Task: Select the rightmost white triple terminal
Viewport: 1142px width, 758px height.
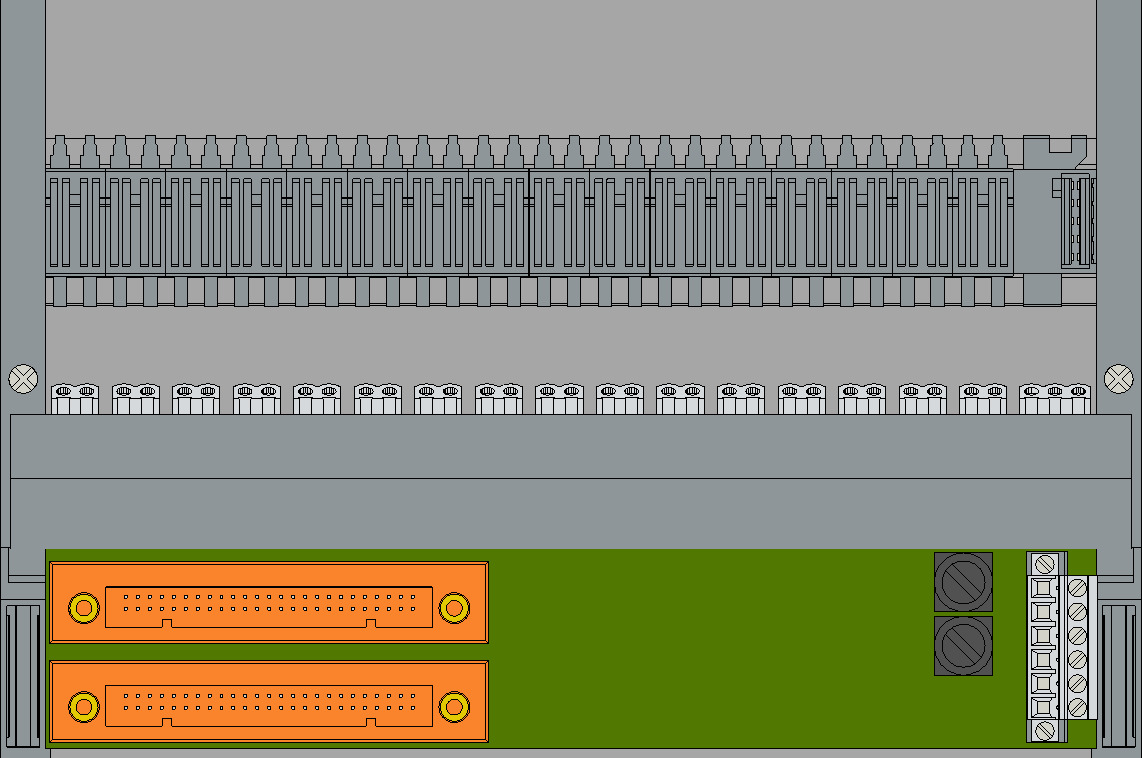Action: click(x=1055, y=399)
